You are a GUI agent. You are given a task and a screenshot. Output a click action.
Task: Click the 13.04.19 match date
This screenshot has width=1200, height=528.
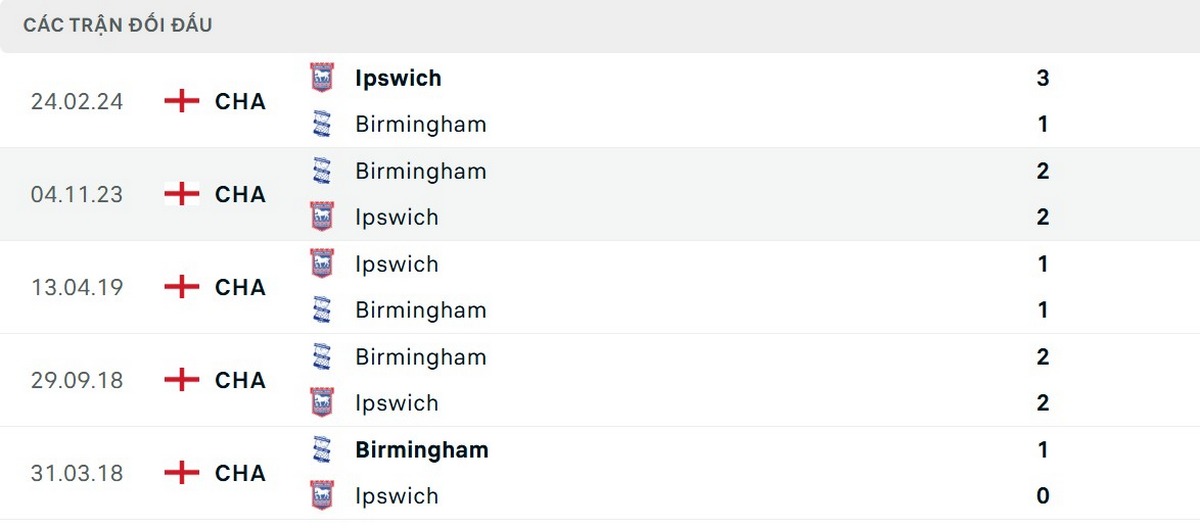click(77, 287)
